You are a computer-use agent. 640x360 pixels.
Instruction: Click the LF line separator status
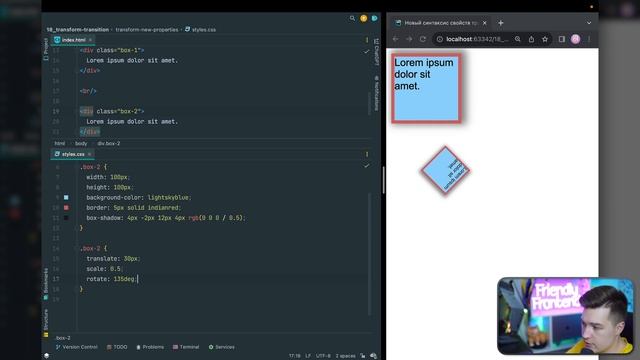pos(308,356)
